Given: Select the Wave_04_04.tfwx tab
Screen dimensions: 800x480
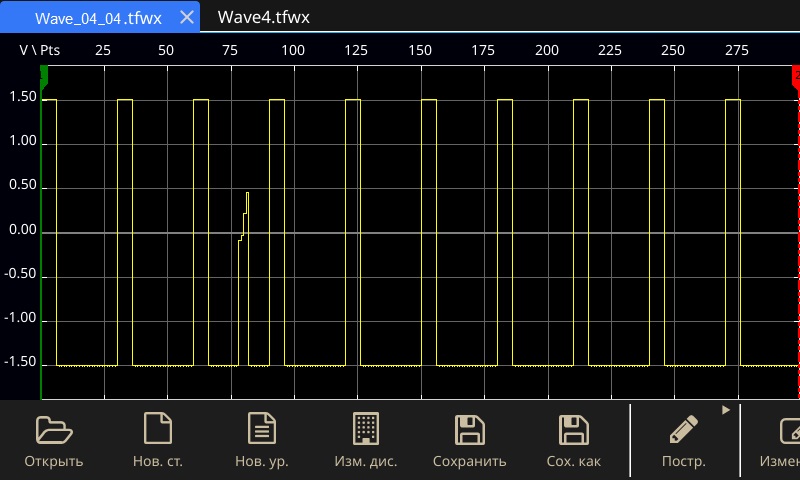Looking at the screenshot, I should point(98,18).
